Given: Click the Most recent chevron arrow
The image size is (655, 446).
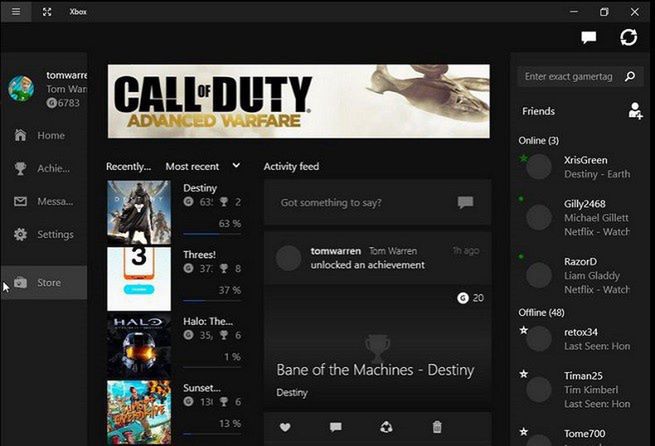Looking at the screenshot, I should 236,166.
